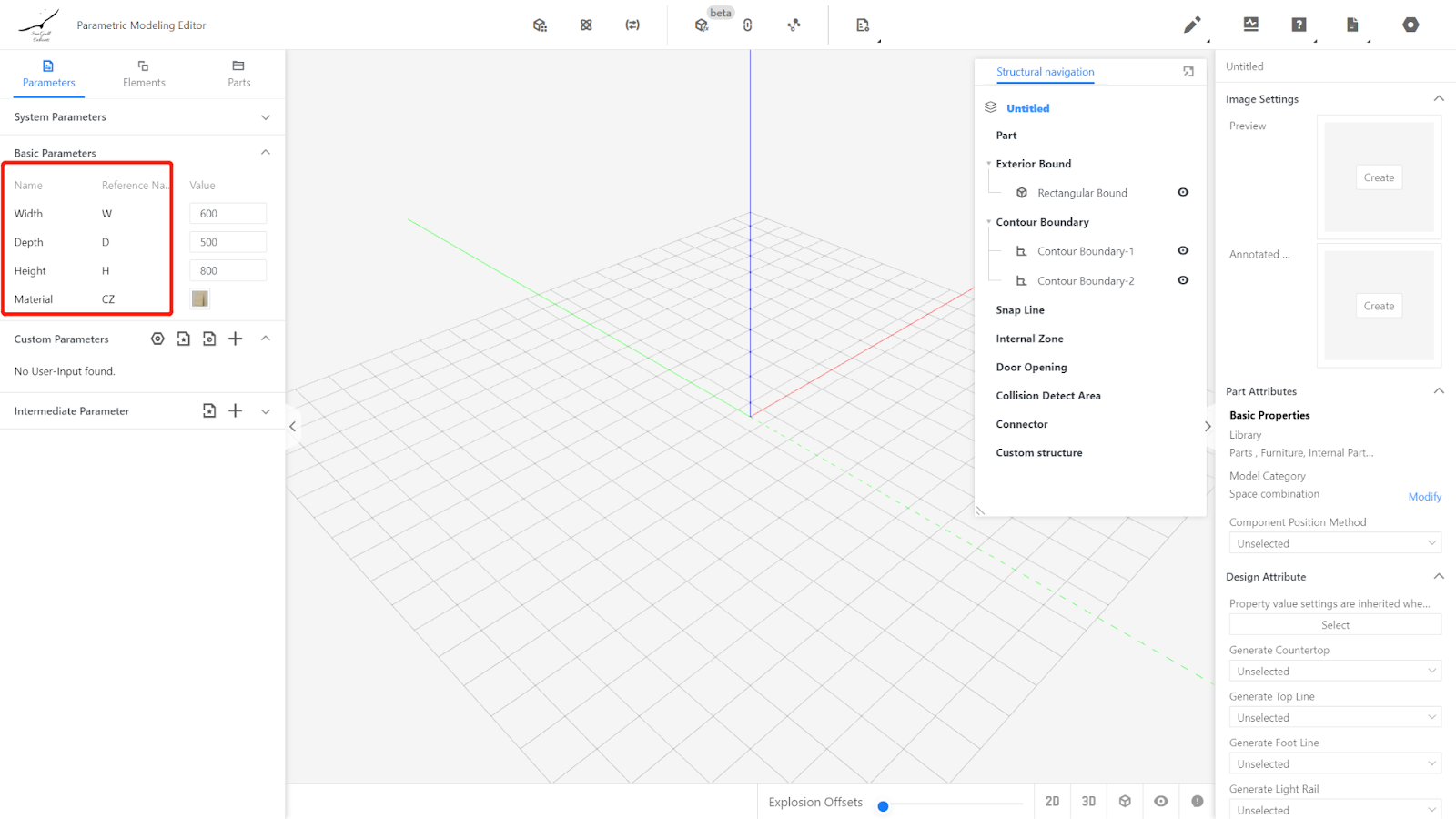Open the help question mark icon
Viewport: 1456px width, 819px height.
click(x=1299, y=25)
